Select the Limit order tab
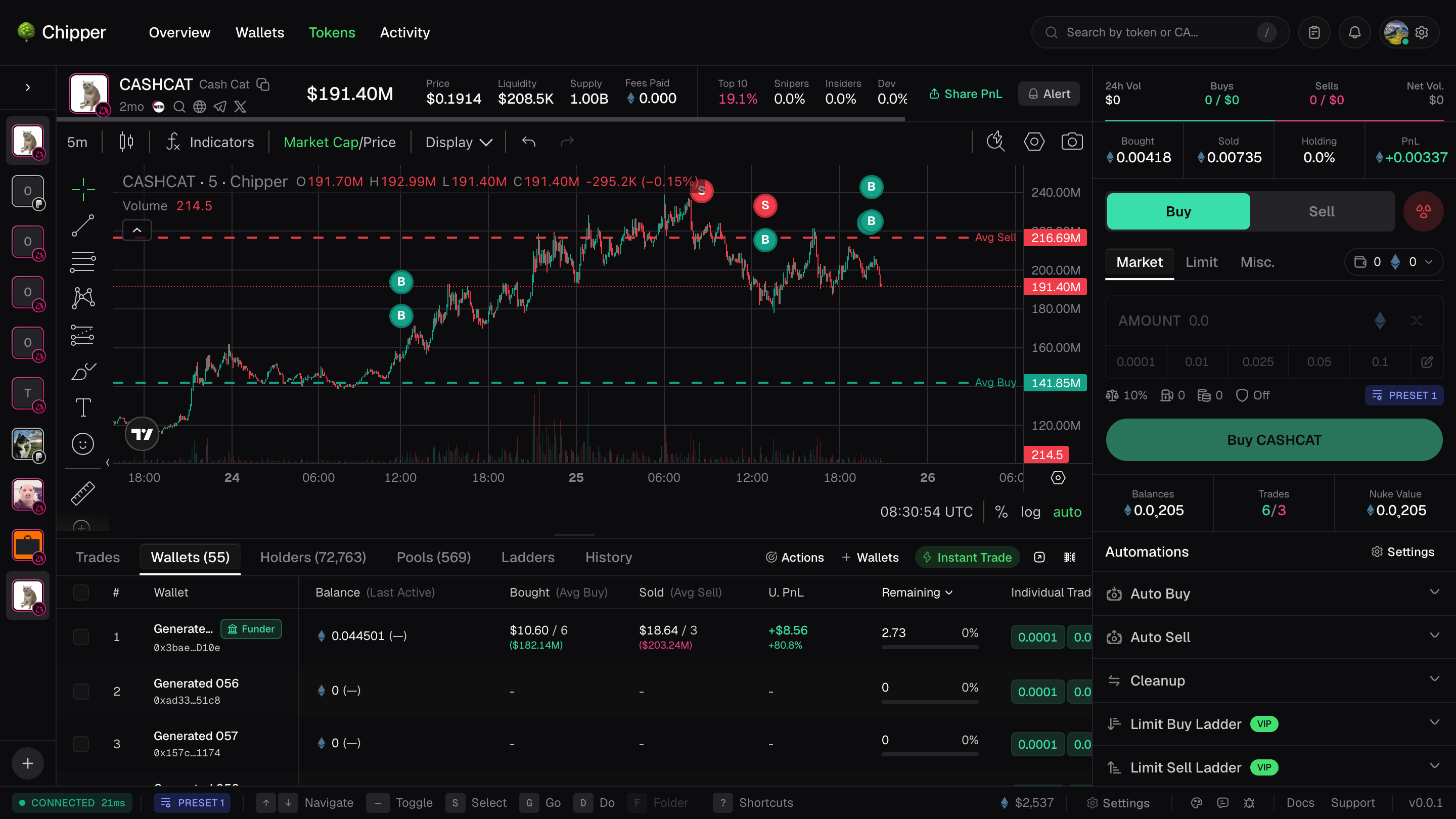Image resolution: width=1456 pixels, height=819 pixels. (x=1201, y=262)
